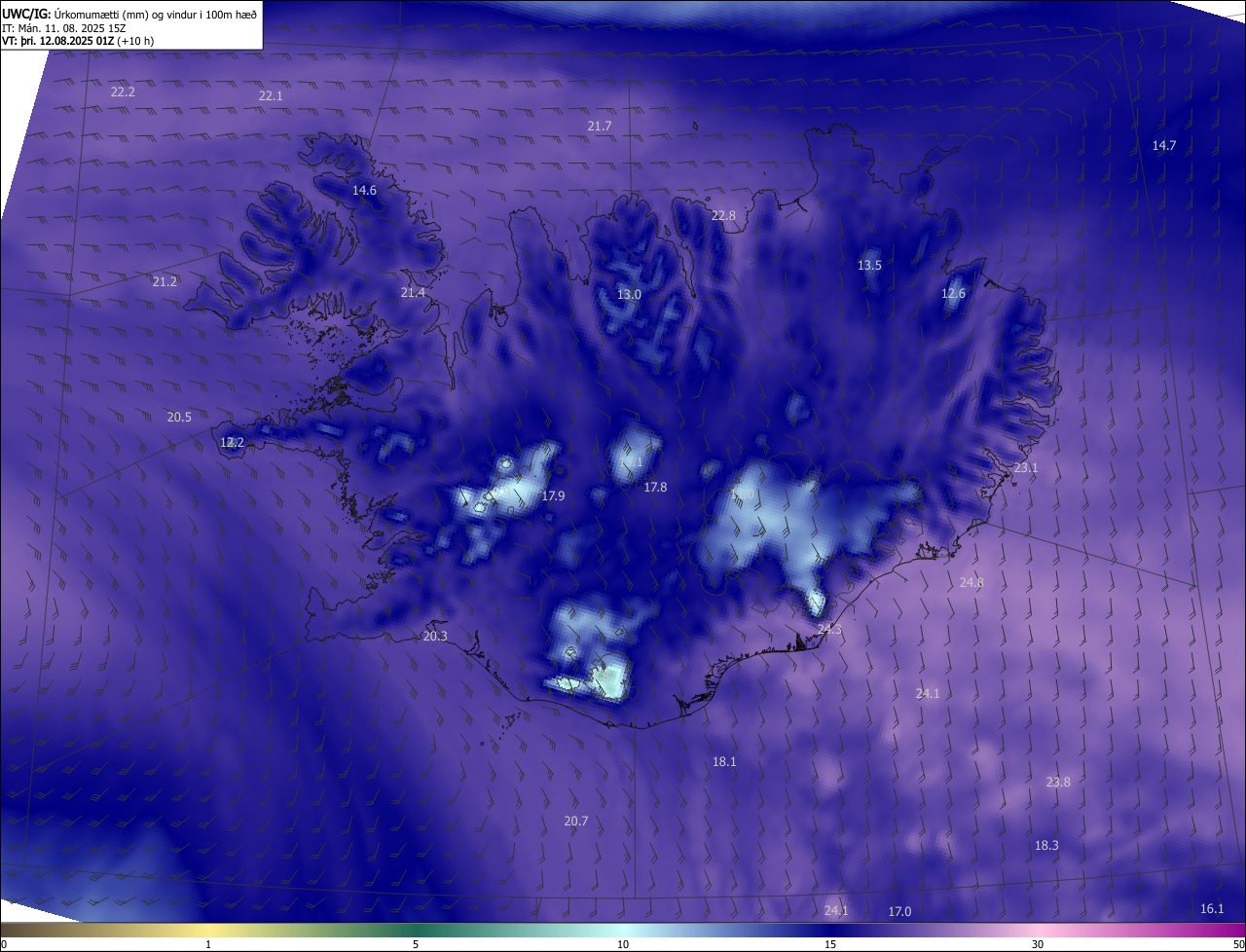Click the initial time 'IT: Mán. 11. 08. 2025 15Z'

click(x=66, y=28)
